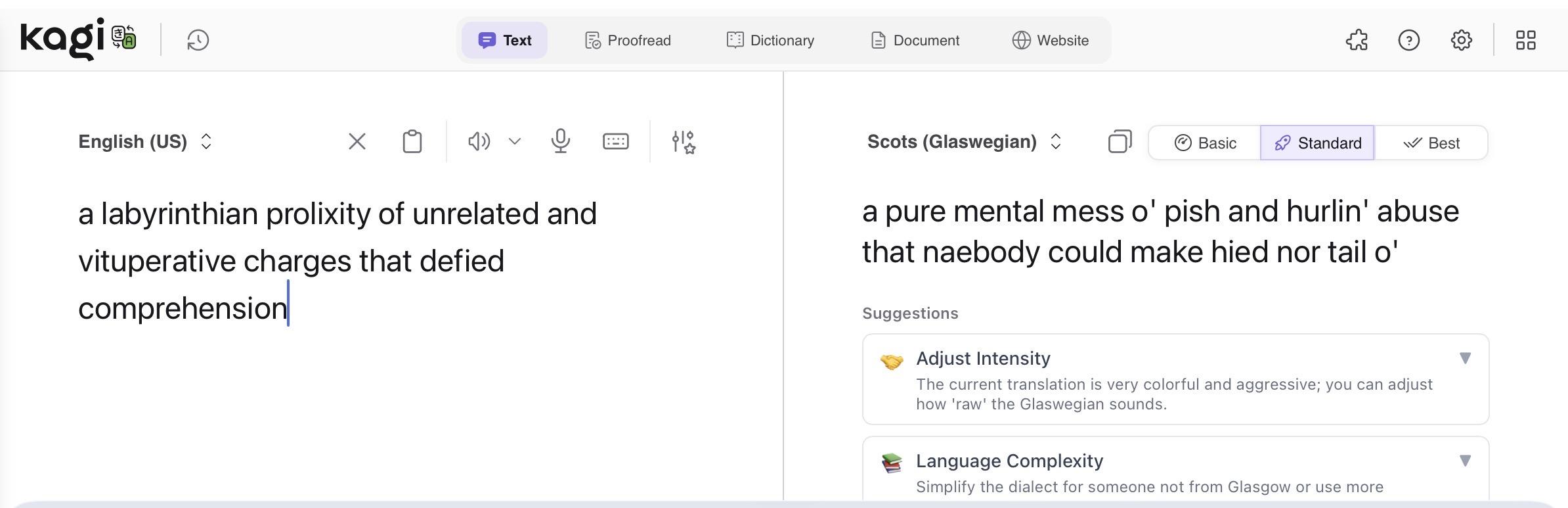Click the Language Complexity books emoji
The width and height of the screenshot is (1568, 508).
(892, 463)
